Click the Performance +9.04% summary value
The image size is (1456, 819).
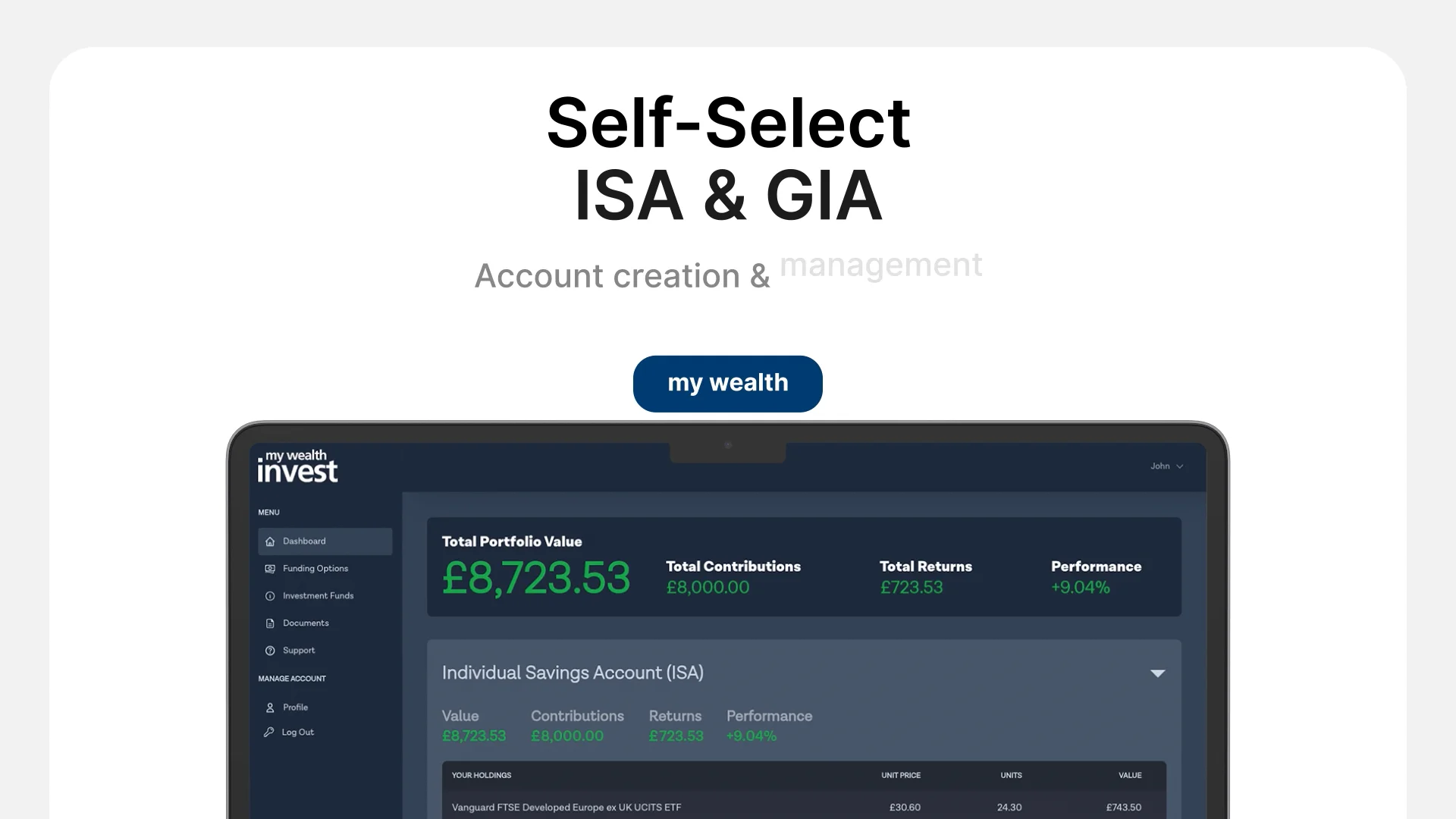click(x=1081, y=588)
